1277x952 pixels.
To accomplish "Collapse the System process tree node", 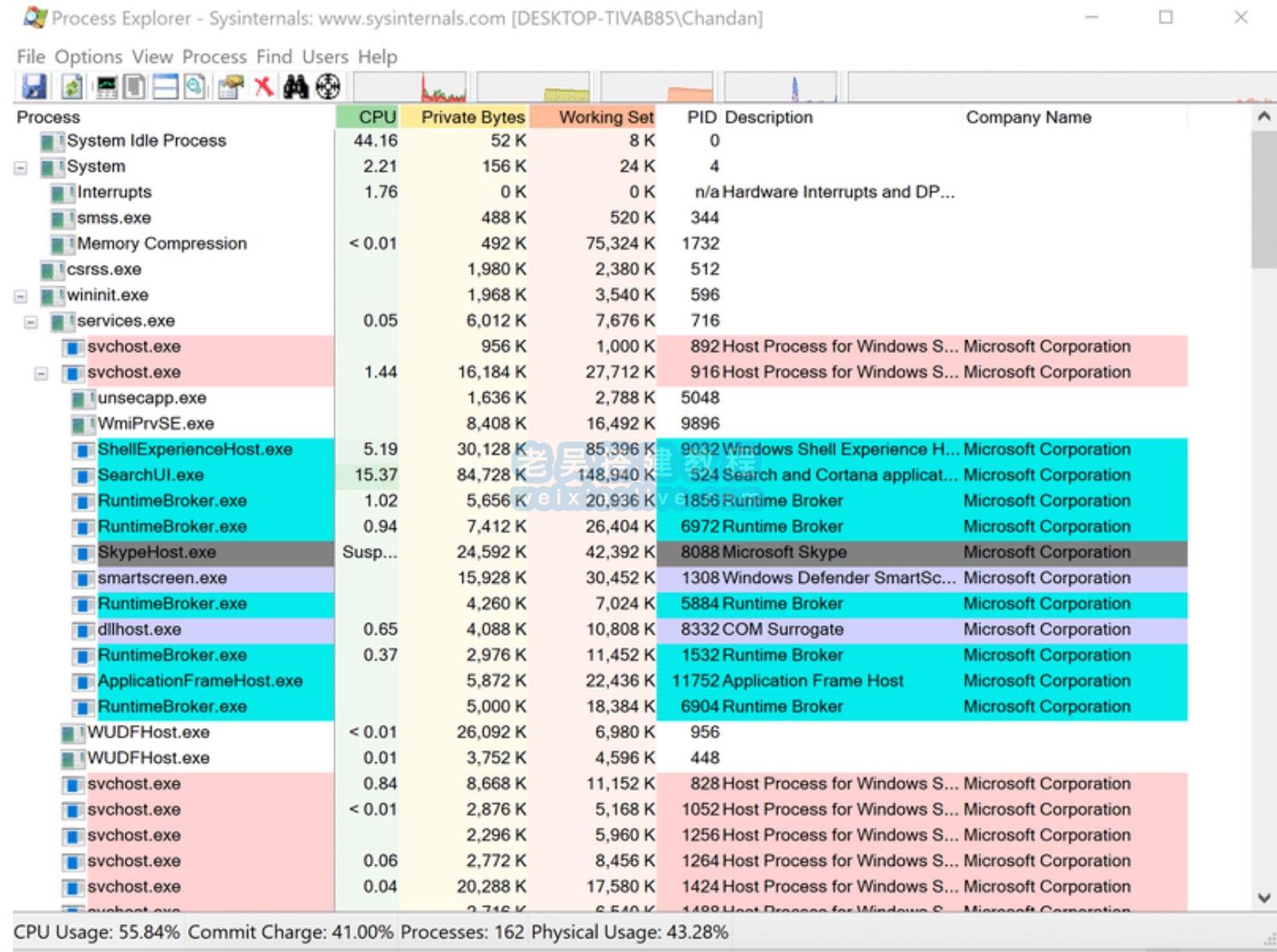I will (21, 167).
